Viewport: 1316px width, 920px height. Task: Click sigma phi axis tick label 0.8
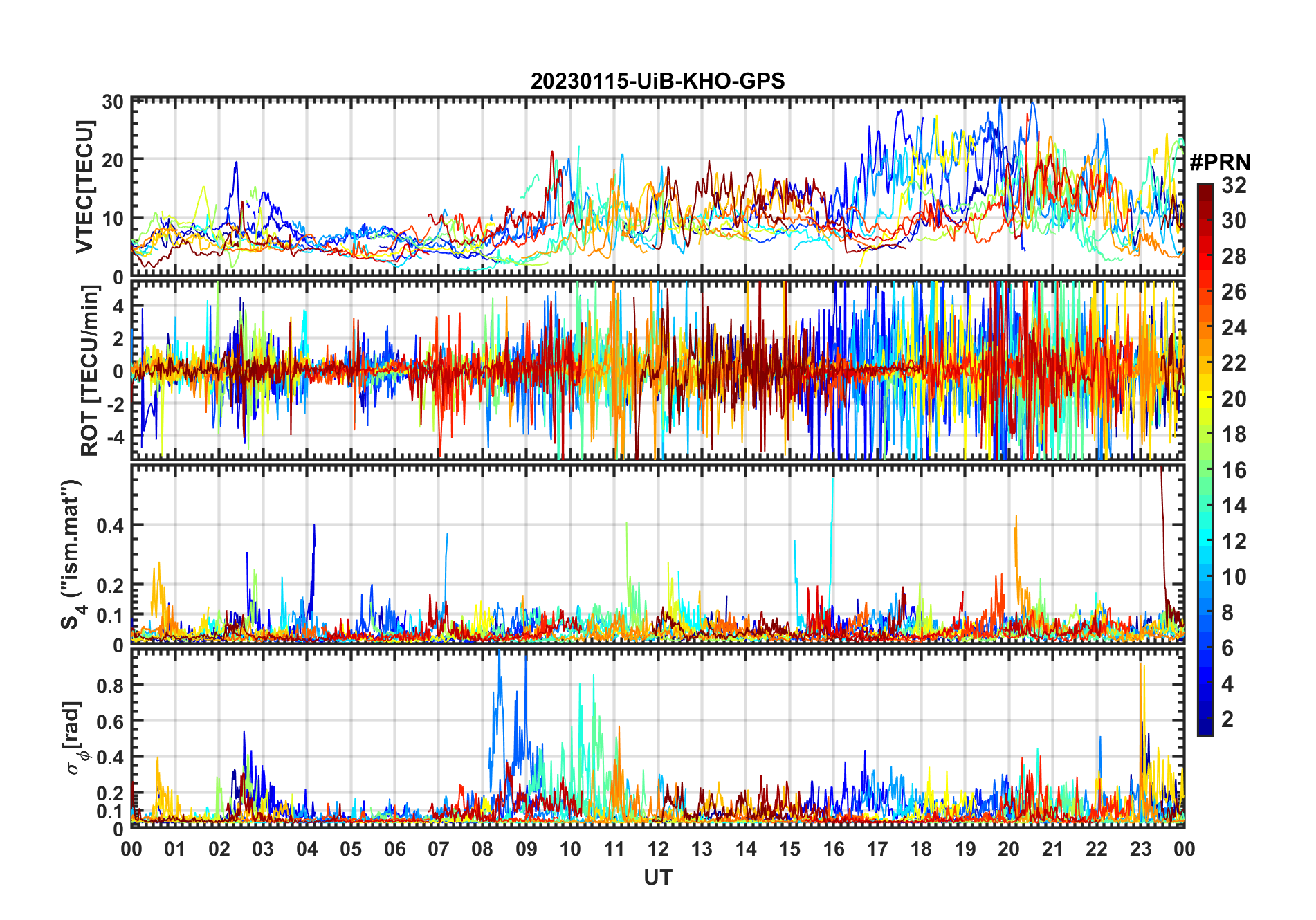pyautogui.click(x=110, y=686)
